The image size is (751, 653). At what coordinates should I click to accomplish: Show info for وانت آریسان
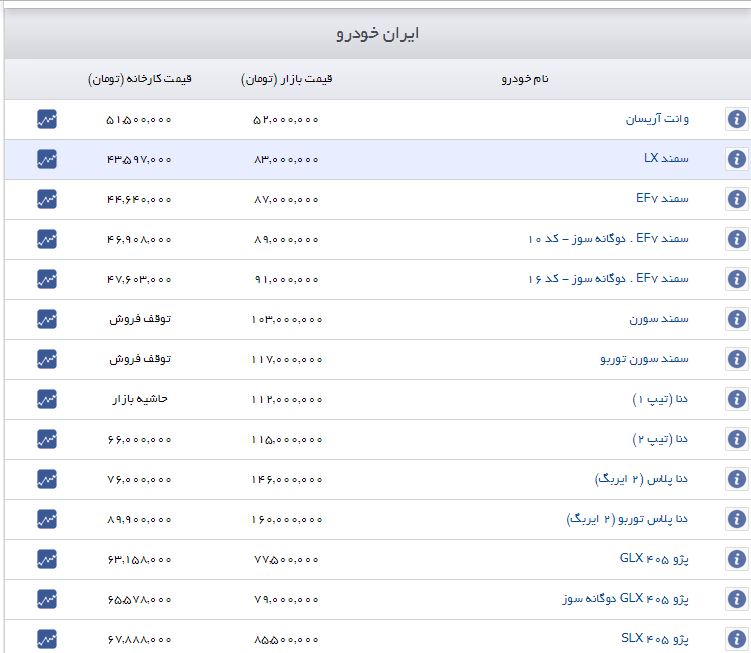(737, 119)
